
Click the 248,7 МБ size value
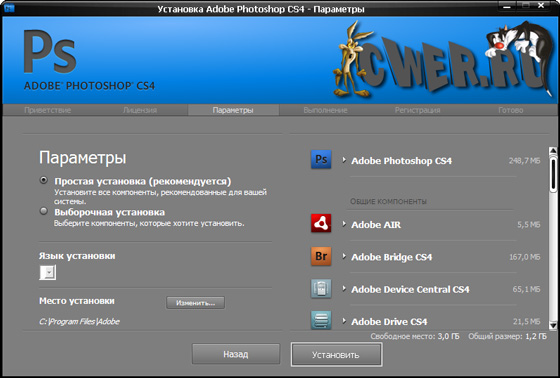(524, 161)
